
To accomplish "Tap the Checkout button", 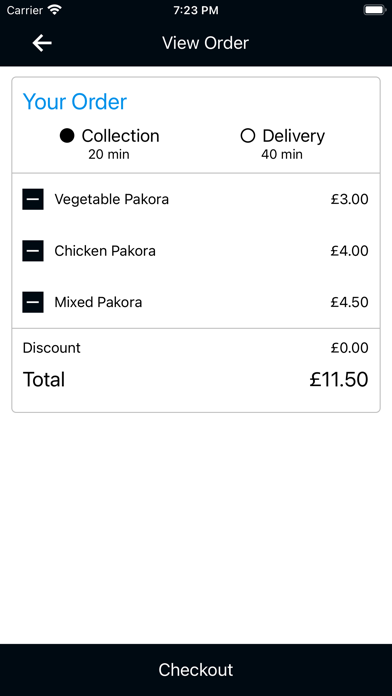I will pos(196,670).
